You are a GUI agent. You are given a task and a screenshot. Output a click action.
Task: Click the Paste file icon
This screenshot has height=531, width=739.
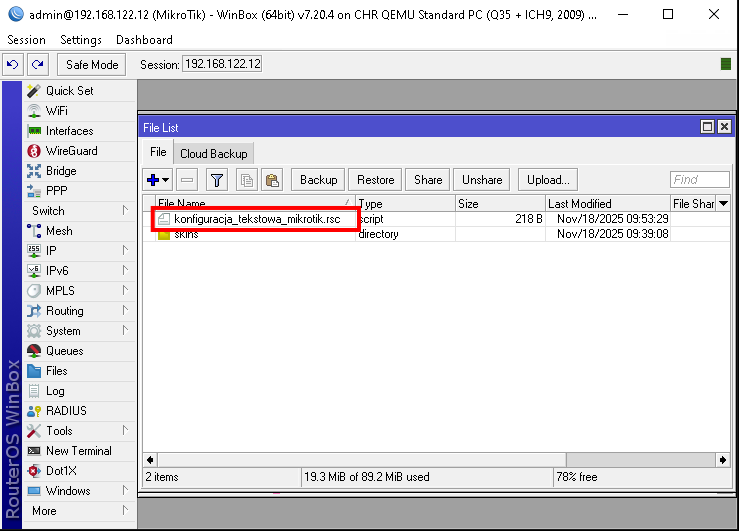(272, 180)
